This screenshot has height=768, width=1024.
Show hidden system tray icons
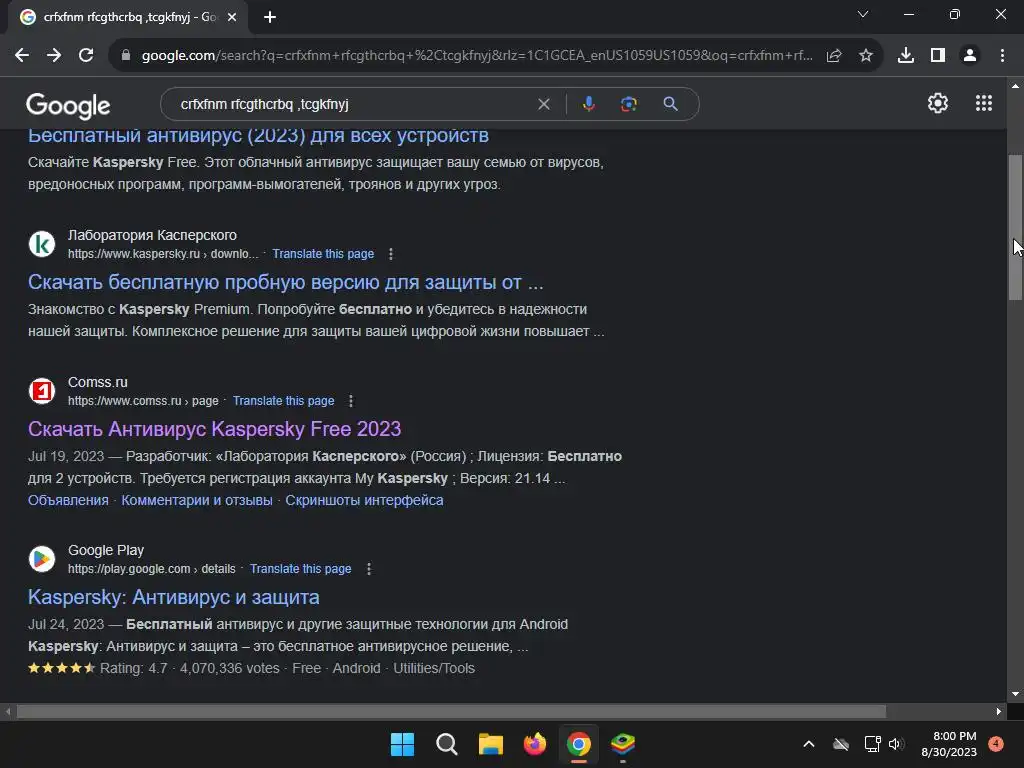808,744
